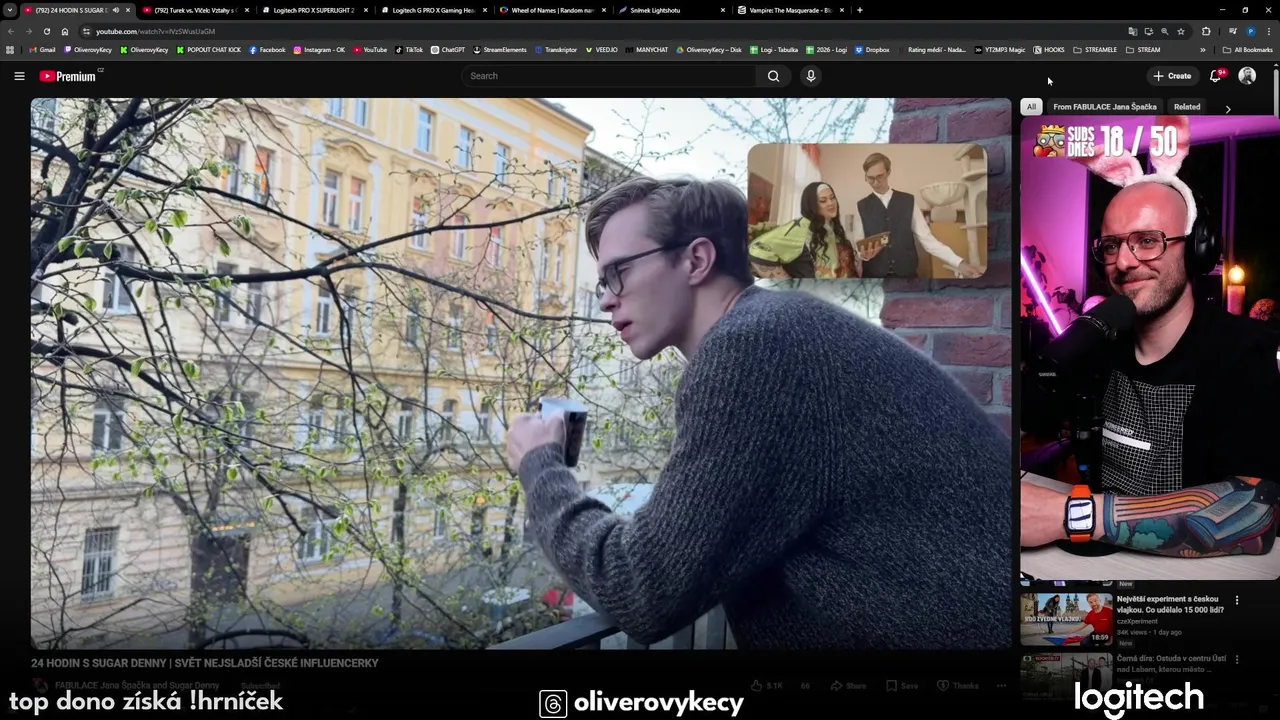
Task: Open the HOOKS bookmark
Action: [x=1049, y=50]
